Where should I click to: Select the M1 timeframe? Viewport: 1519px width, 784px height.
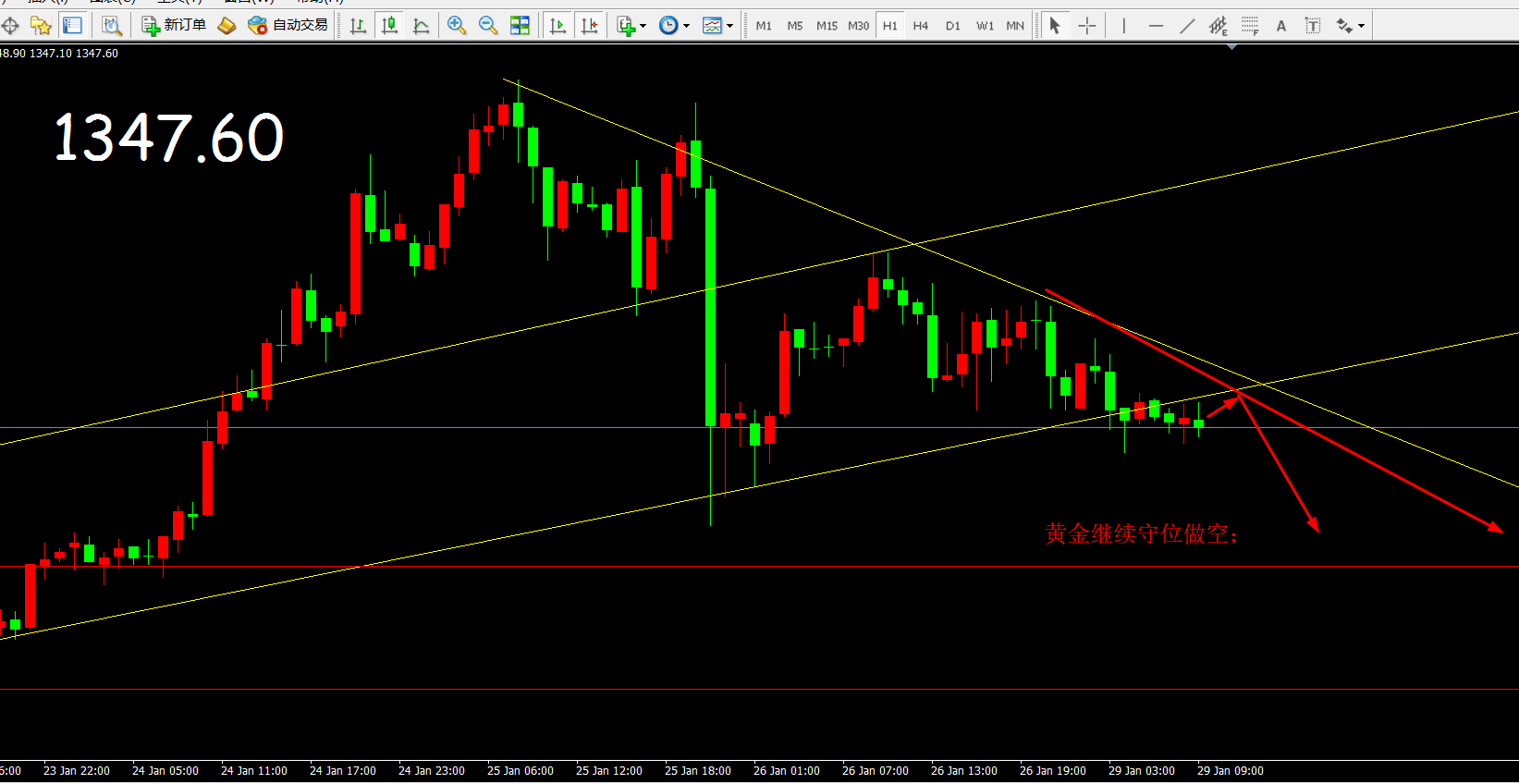click(764, 26)
